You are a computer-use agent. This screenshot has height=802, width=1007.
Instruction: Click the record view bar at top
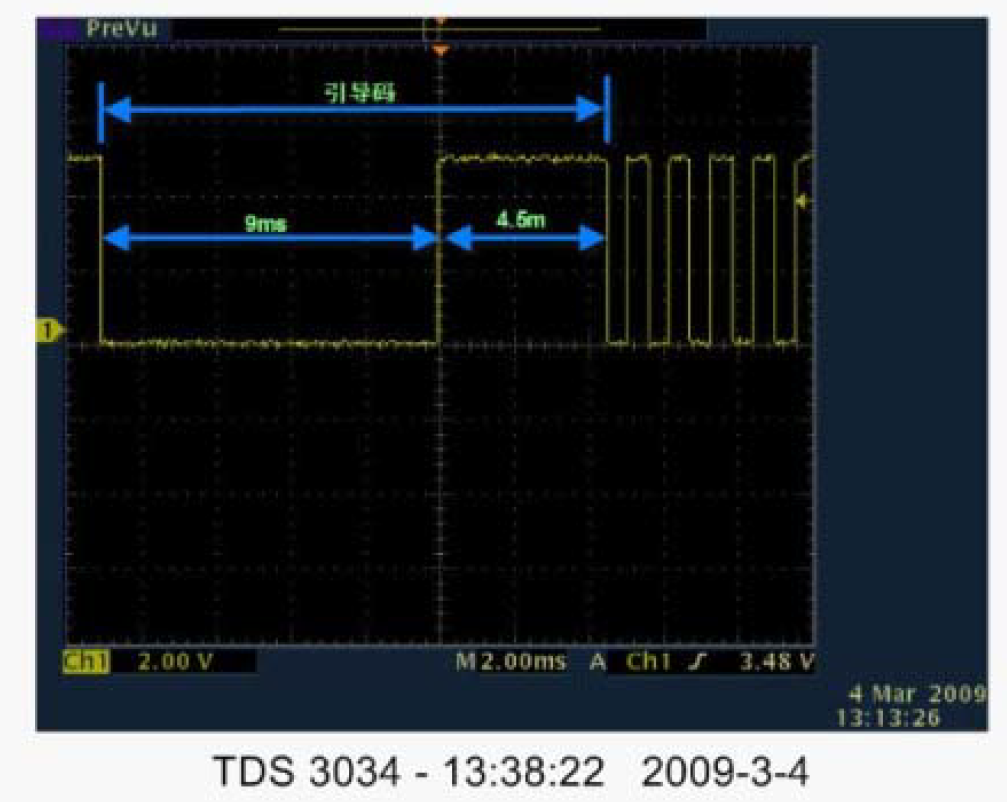pyautogui.click(x=440, y=29)
